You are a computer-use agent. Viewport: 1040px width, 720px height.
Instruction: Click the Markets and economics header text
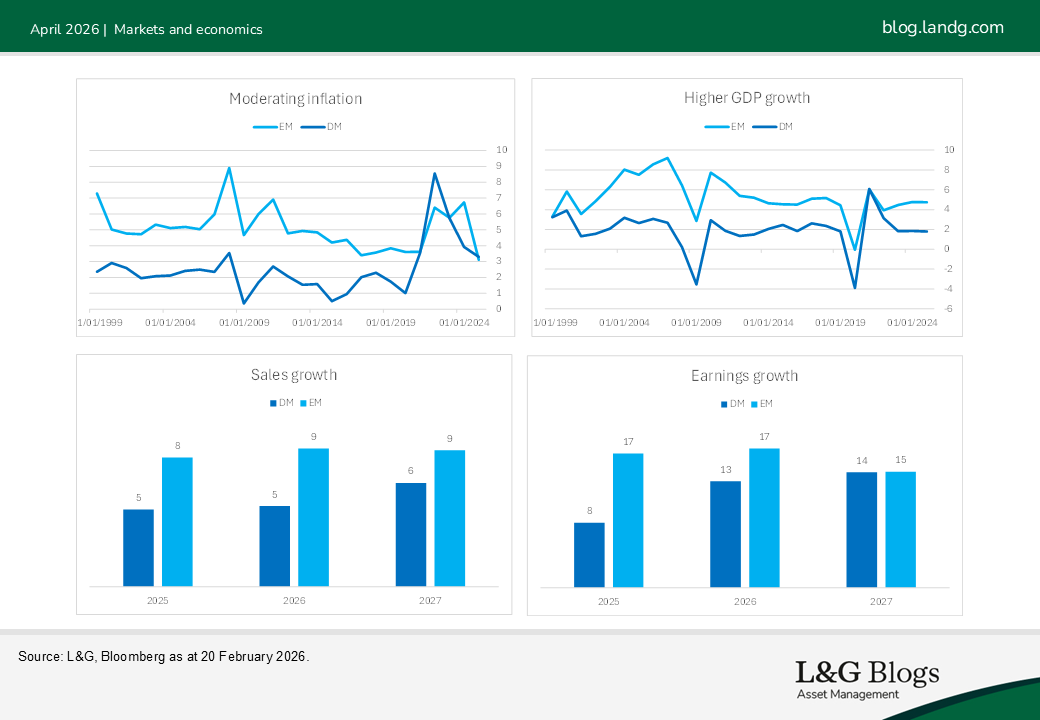(188, 30)
